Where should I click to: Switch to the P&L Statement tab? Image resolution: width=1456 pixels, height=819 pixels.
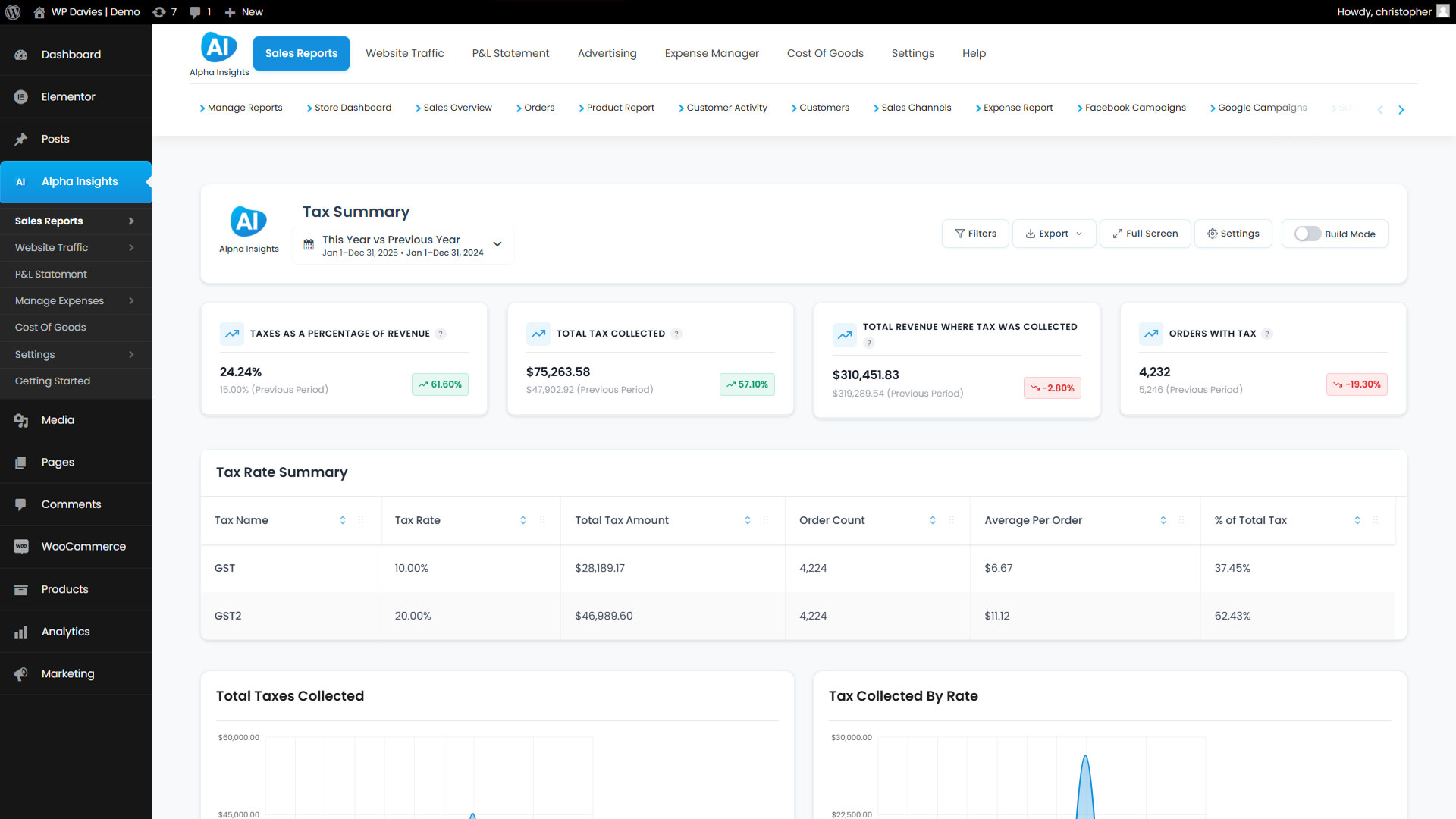(x=510, y=53)
